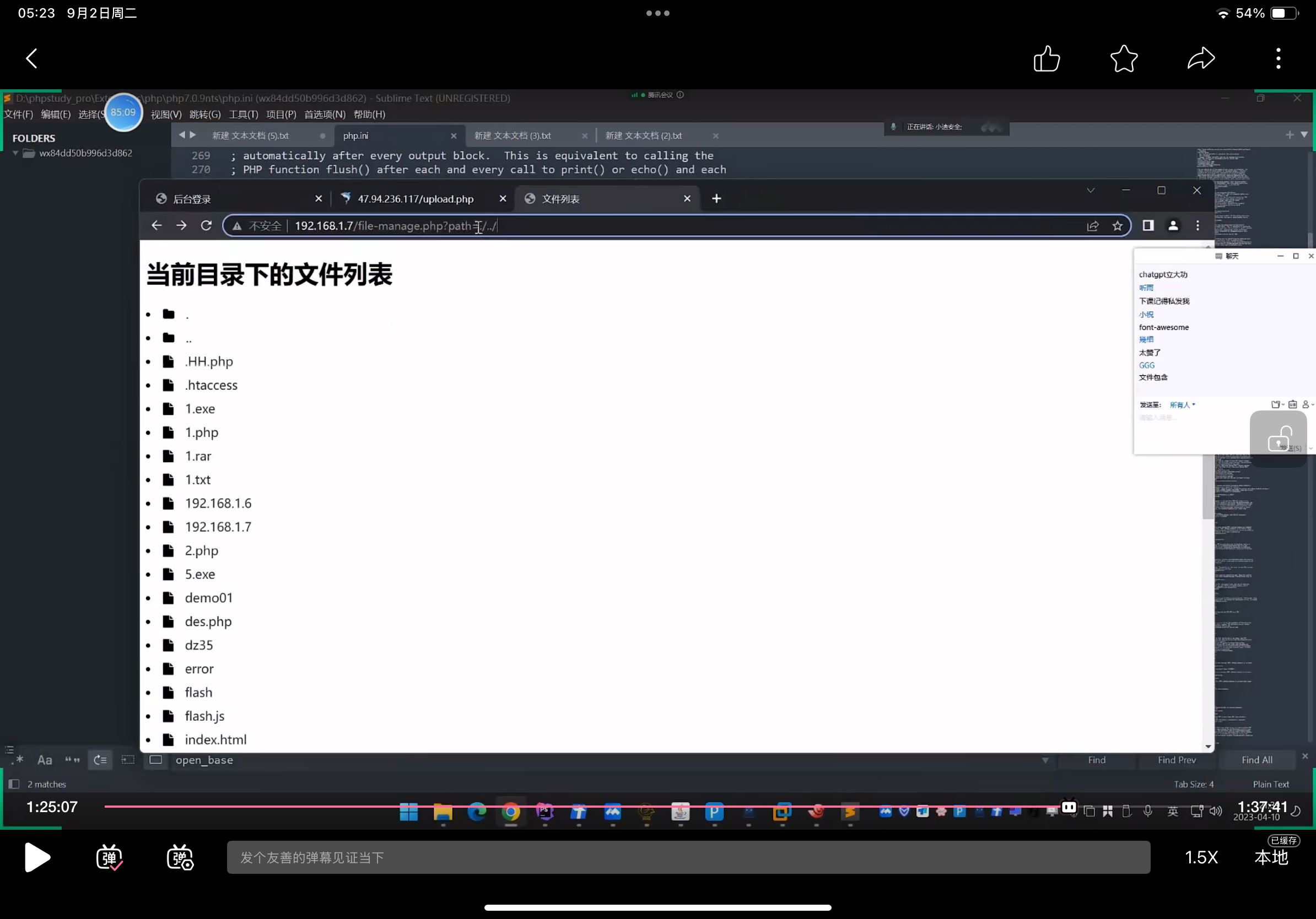The image size is (1316, 919).
Task: Go back in the Chrome browser
Action: point(157,226)
